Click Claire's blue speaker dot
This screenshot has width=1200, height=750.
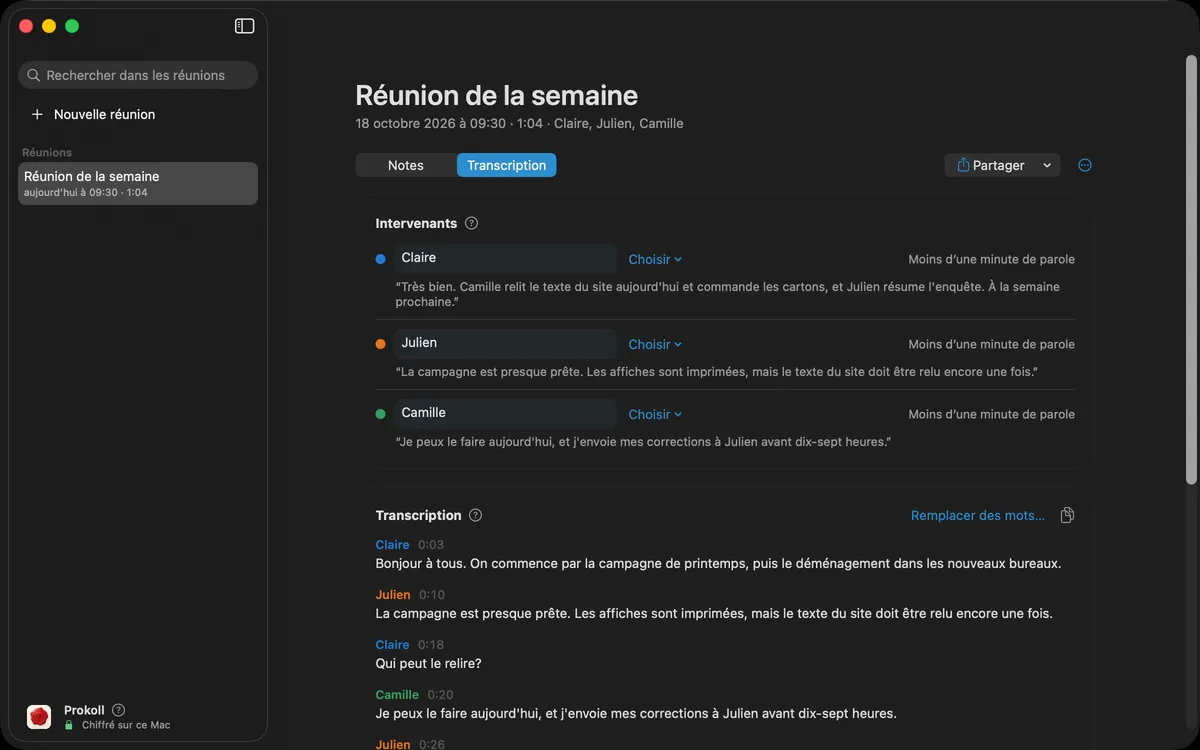tap(380, 259)
